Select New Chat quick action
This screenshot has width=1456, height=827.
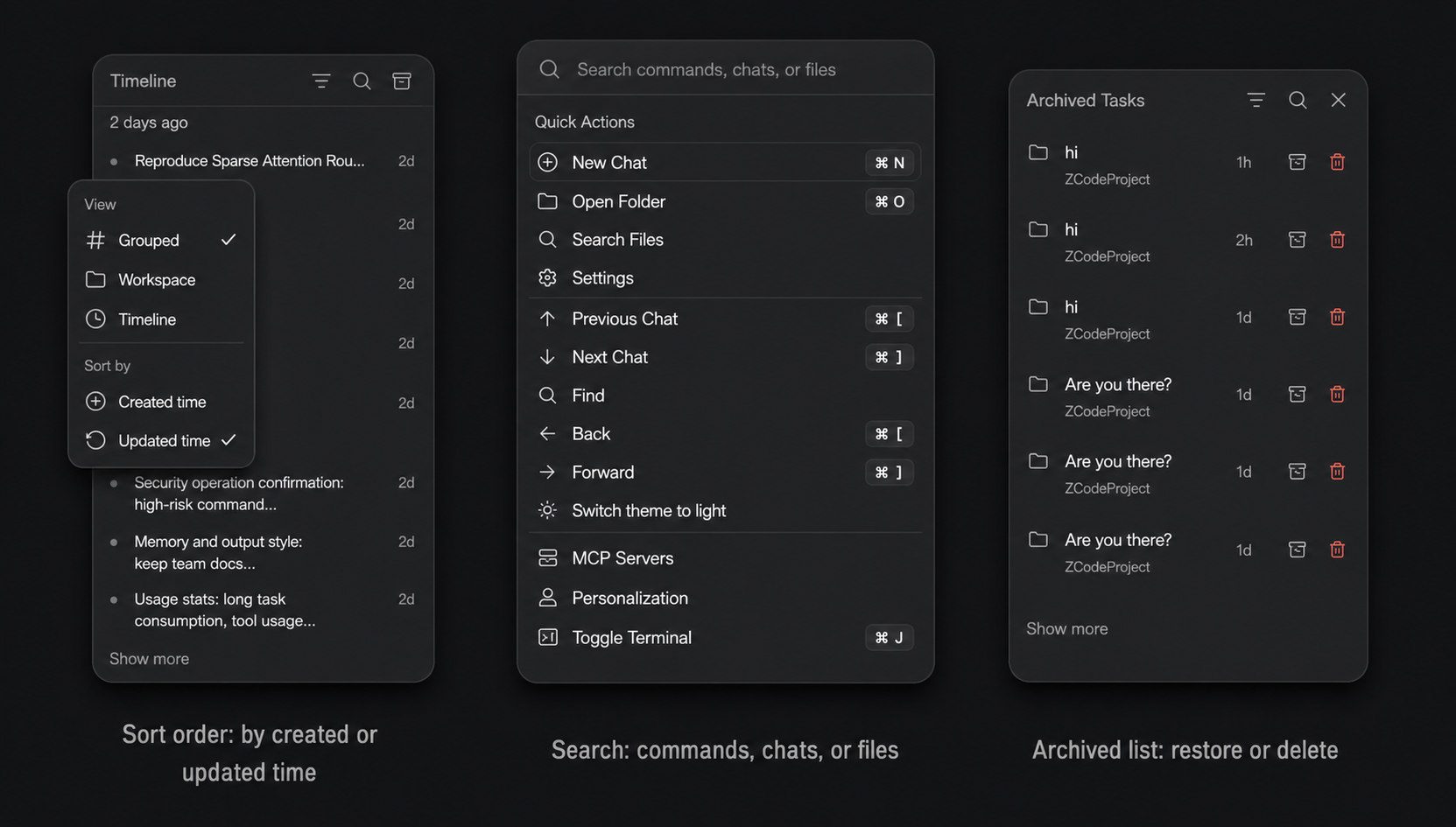coord(725,163)
